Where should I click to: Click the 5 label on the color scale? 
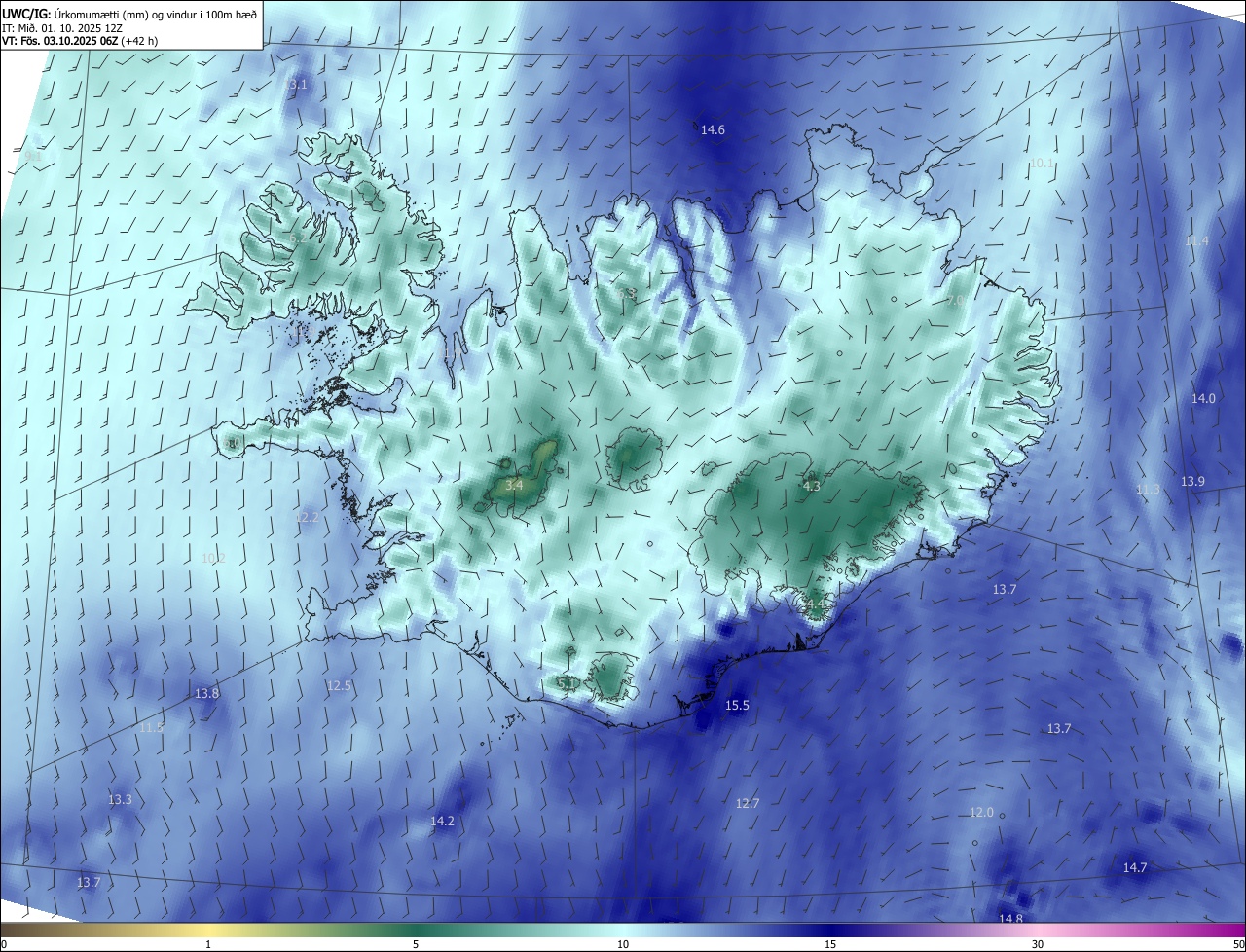tap(416, 944)
